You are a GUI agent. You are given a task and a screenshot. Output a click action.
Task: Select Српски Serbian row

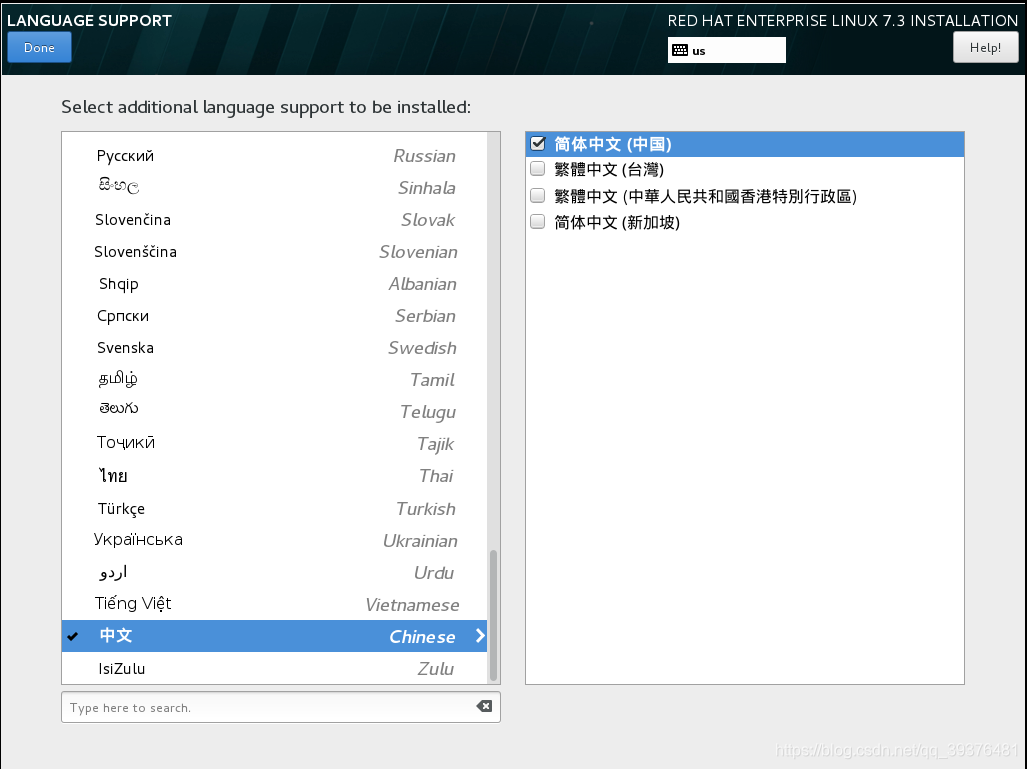coord(274,316)
